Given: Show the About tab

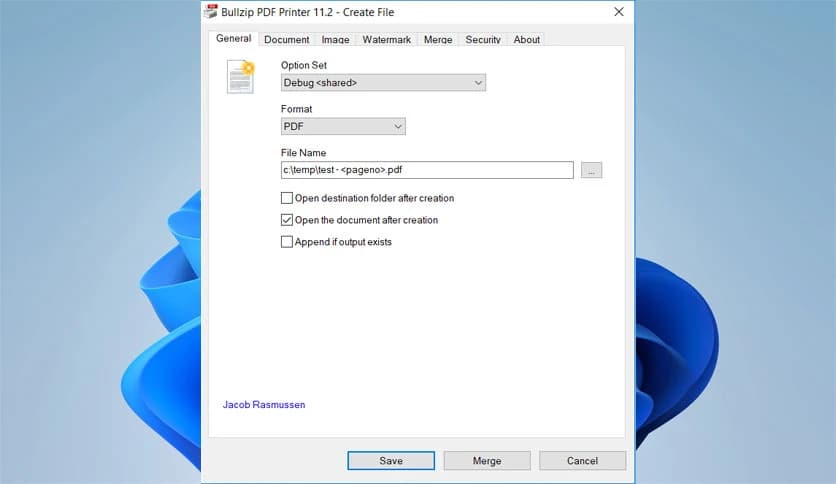Looking at the screenshot, I should 526,39.
